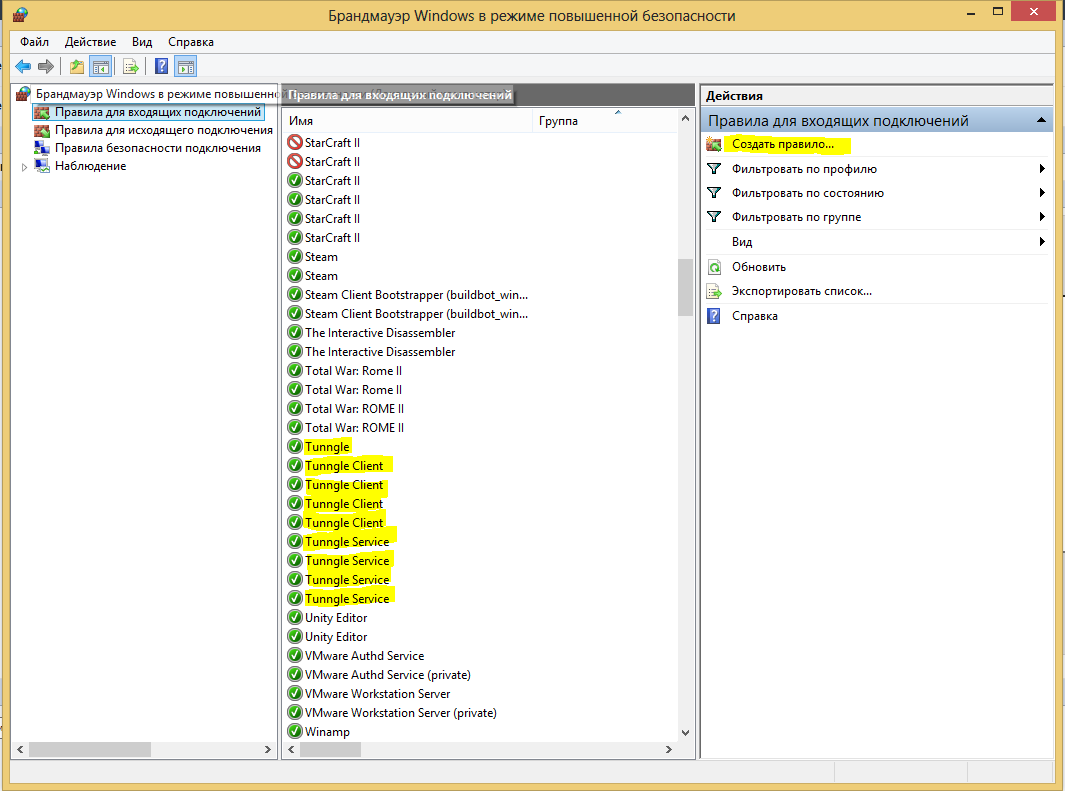Expand the Наблюдение tree node
The height and width of the screenshot is (791, 1065).
click(x=24, y=166)
